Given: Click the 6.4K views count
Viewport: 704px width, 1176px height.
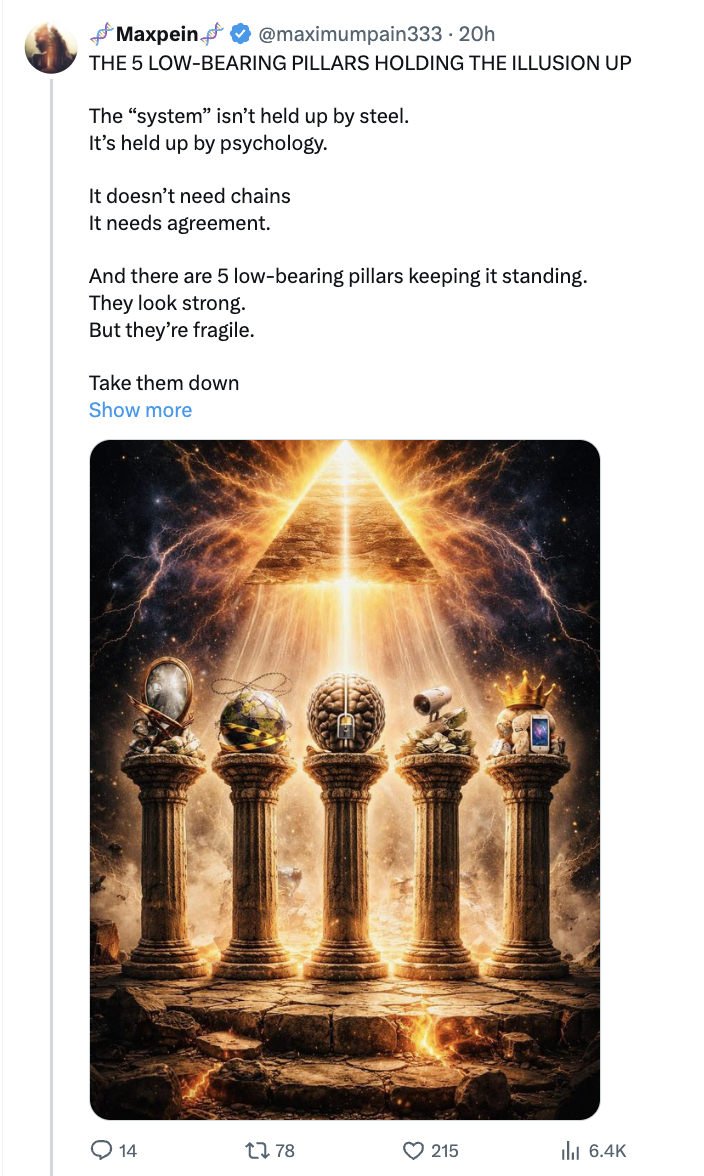Looking at the screenshot, I should click(x=608, y=1151).
